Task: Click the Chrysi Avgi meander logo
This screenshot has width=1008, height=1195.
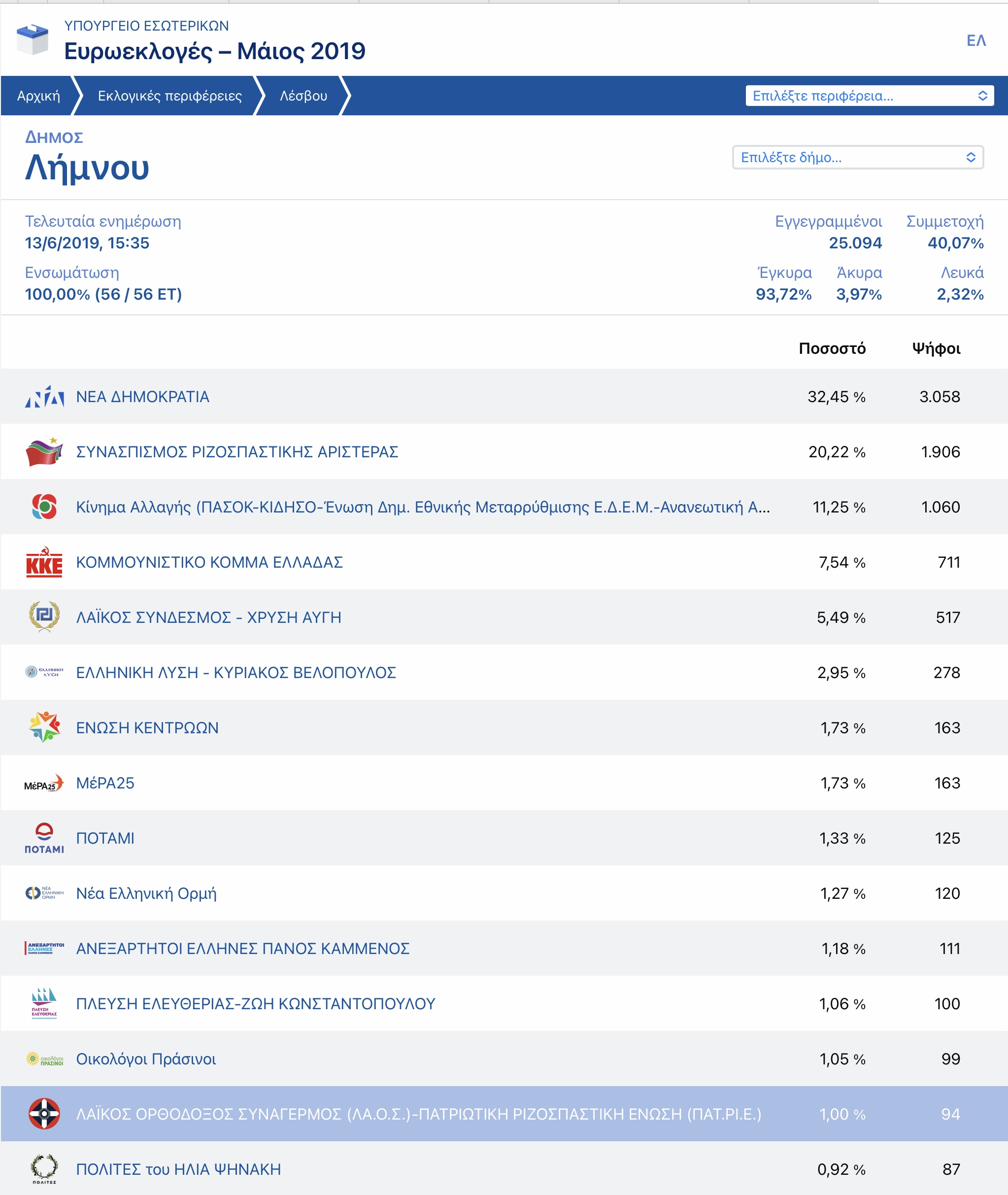Action: tap(44, 616)
